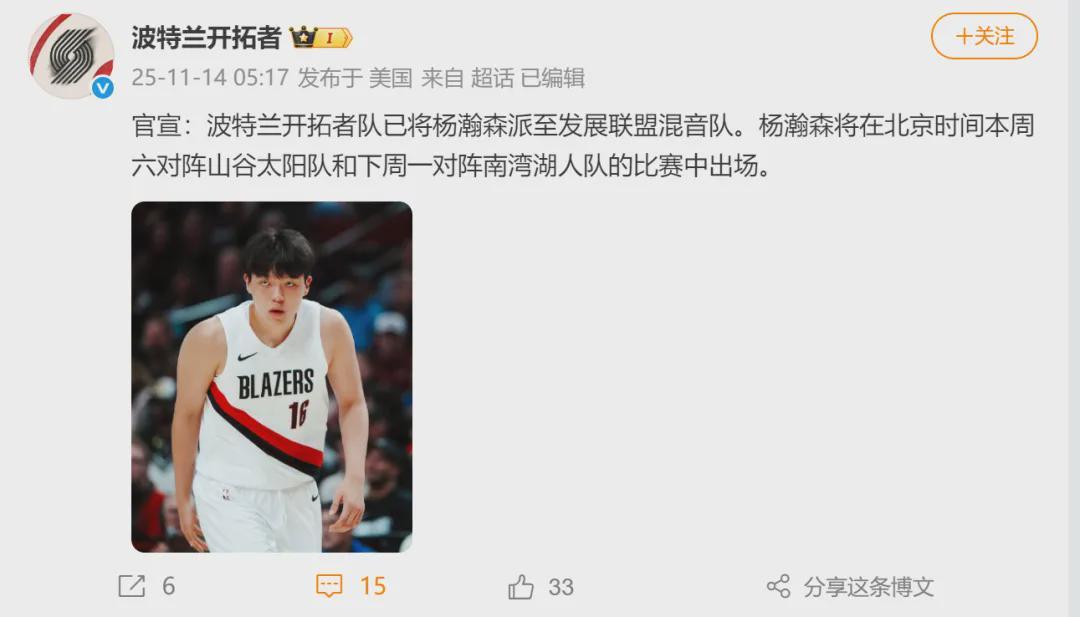Open comments via speech bubble icon
1080x617 pixels.
(x=329, y=586)
